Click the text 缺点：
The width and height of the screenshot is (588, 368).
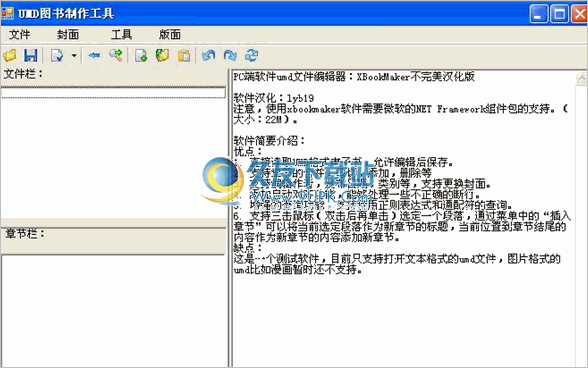tap(248, 248)
